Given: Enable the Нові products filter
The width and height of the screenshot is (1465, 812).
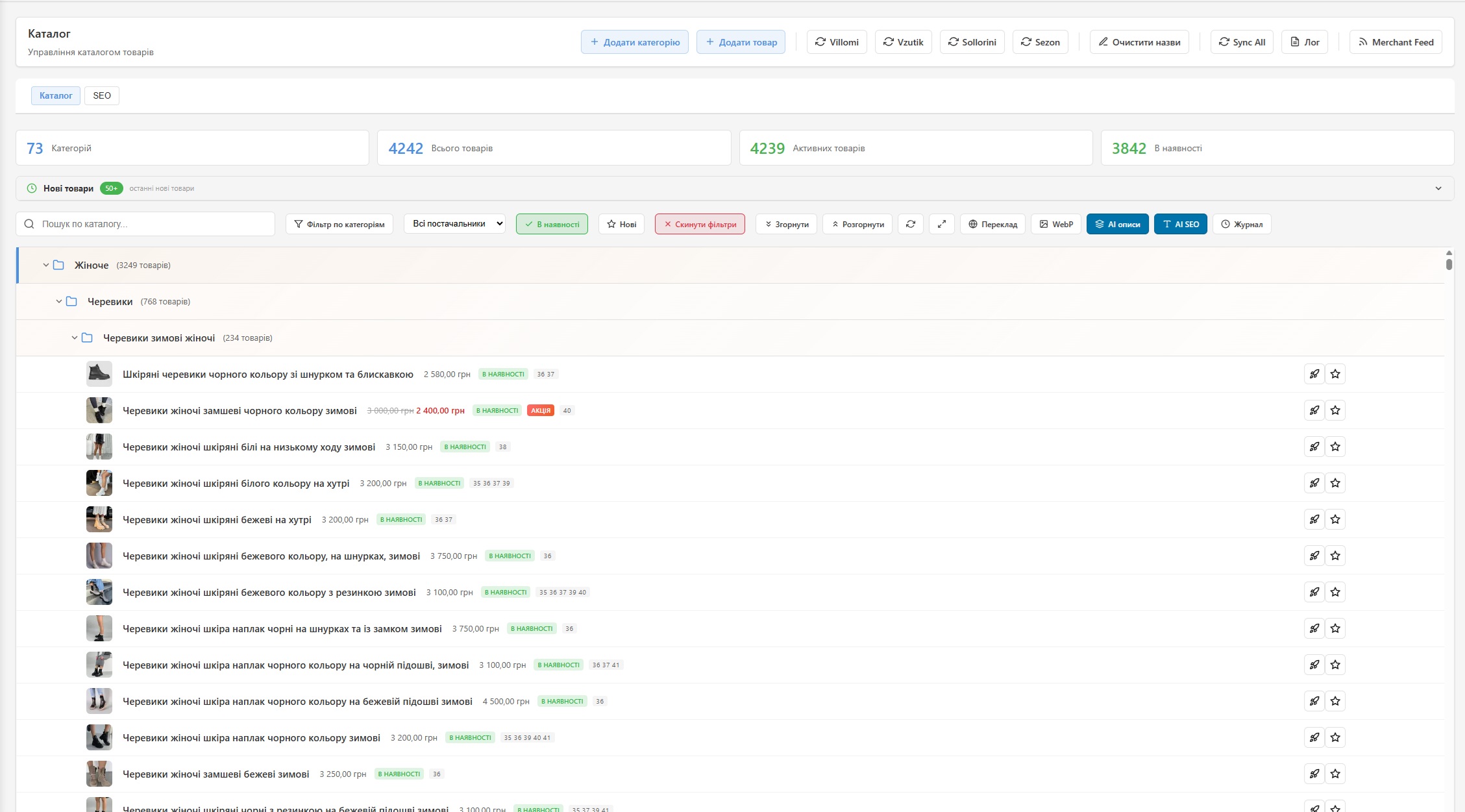Looking at the screenshot, I should (621, 224).
